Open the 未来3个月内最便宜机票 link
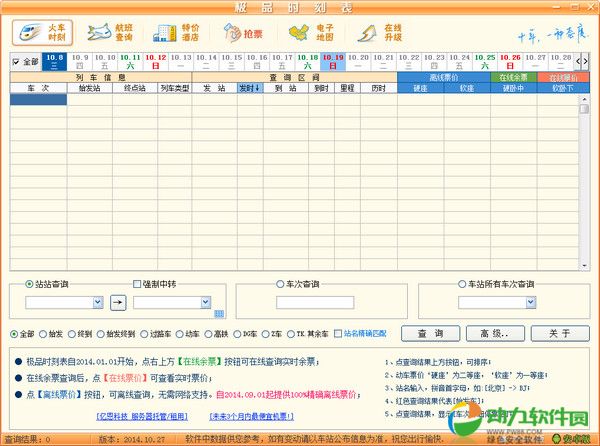600x446 pixels. 251,416
